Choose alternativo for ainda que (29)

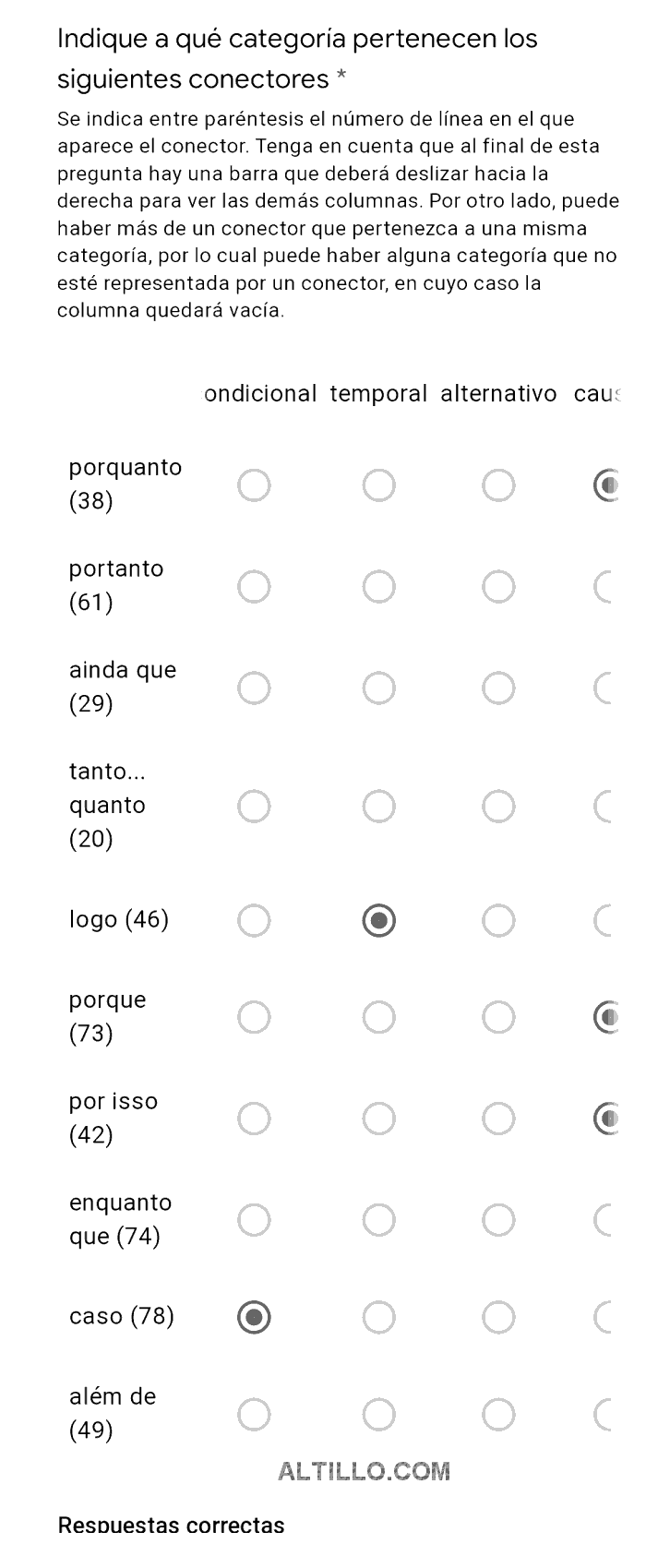click(x=498, y=688)
